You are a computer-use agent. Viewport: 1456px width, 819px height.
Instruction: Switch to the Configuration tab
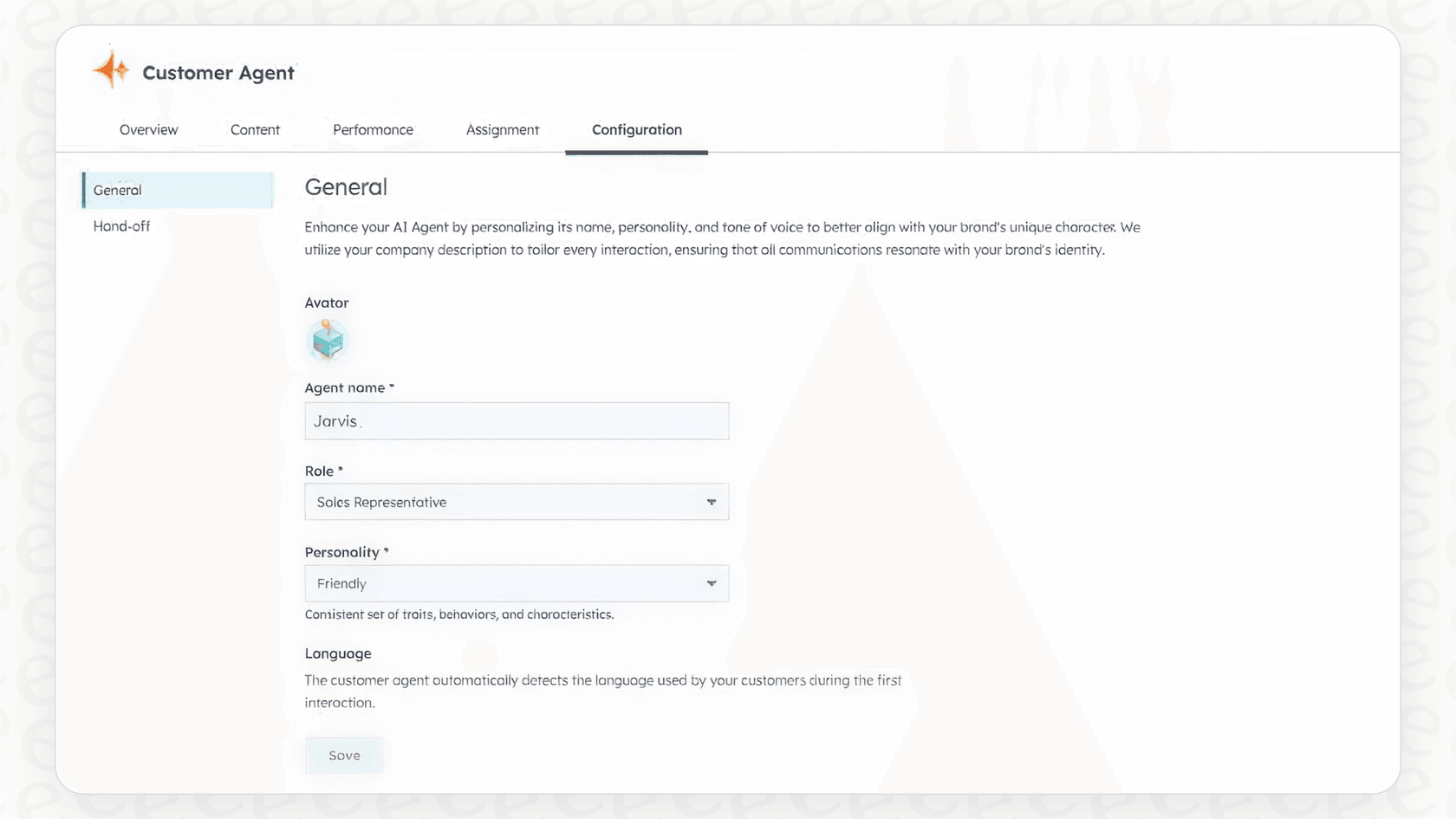pos(636,129)
